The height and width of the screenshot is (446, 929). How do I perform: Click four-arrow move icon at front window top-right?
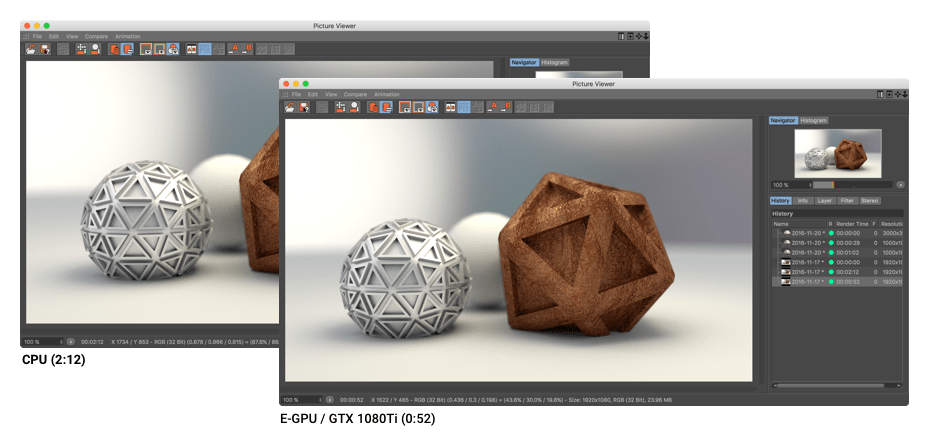898,94
